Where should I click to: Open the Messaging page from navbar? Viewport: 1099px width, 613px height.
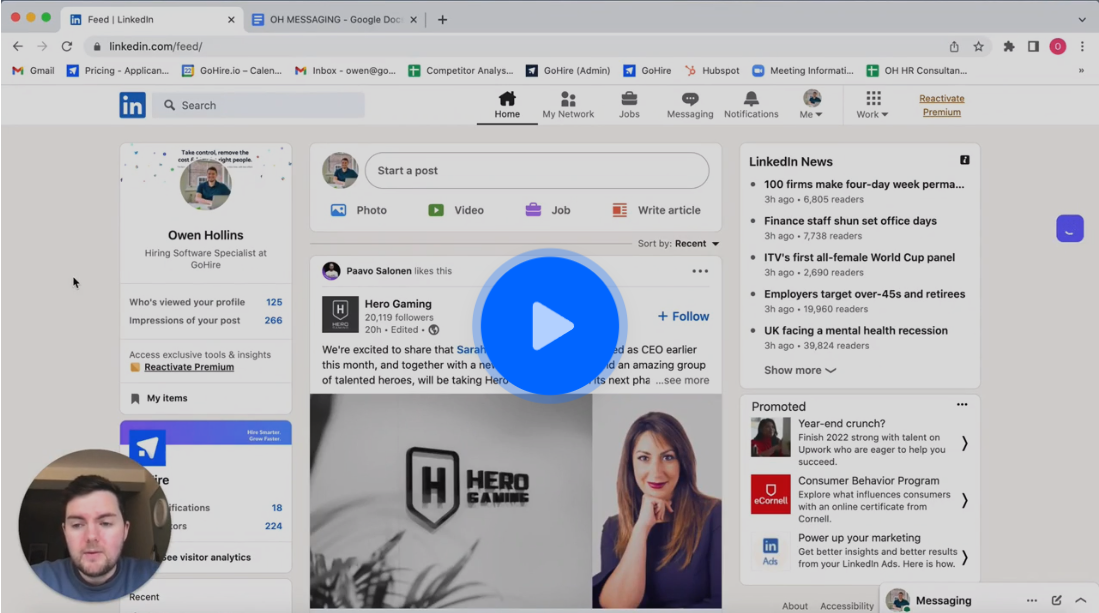click(690, 105)
